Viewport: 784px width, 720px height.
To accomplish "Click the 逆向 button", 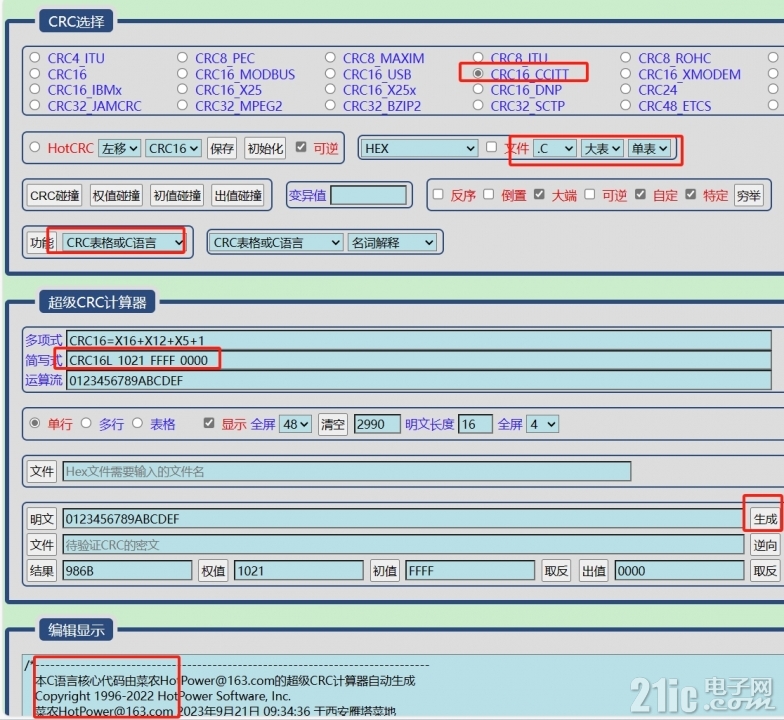I will click(x=765, y=544).
